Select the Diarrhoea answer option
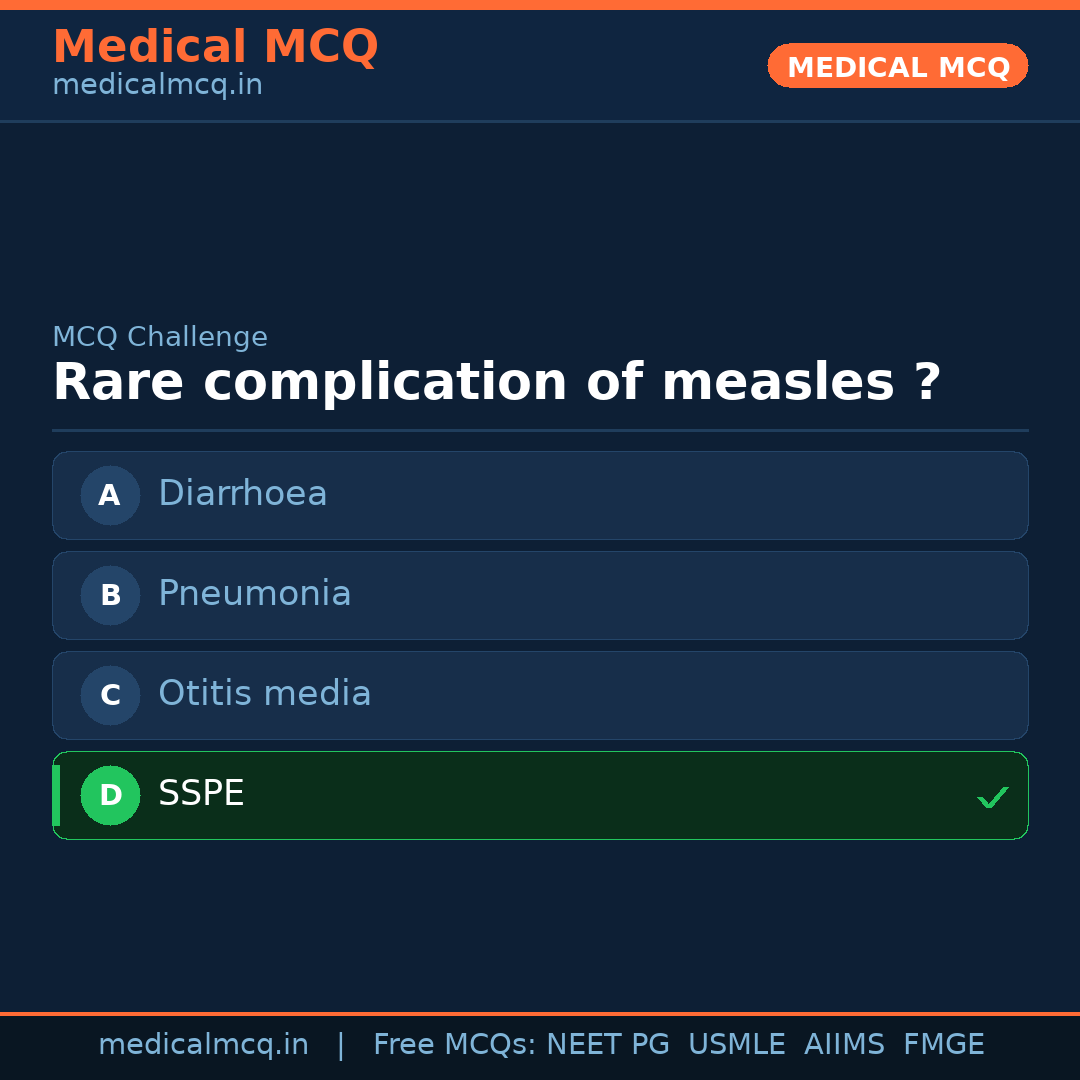Viewport: 1080px width, 1080px height. click(540, 495)
